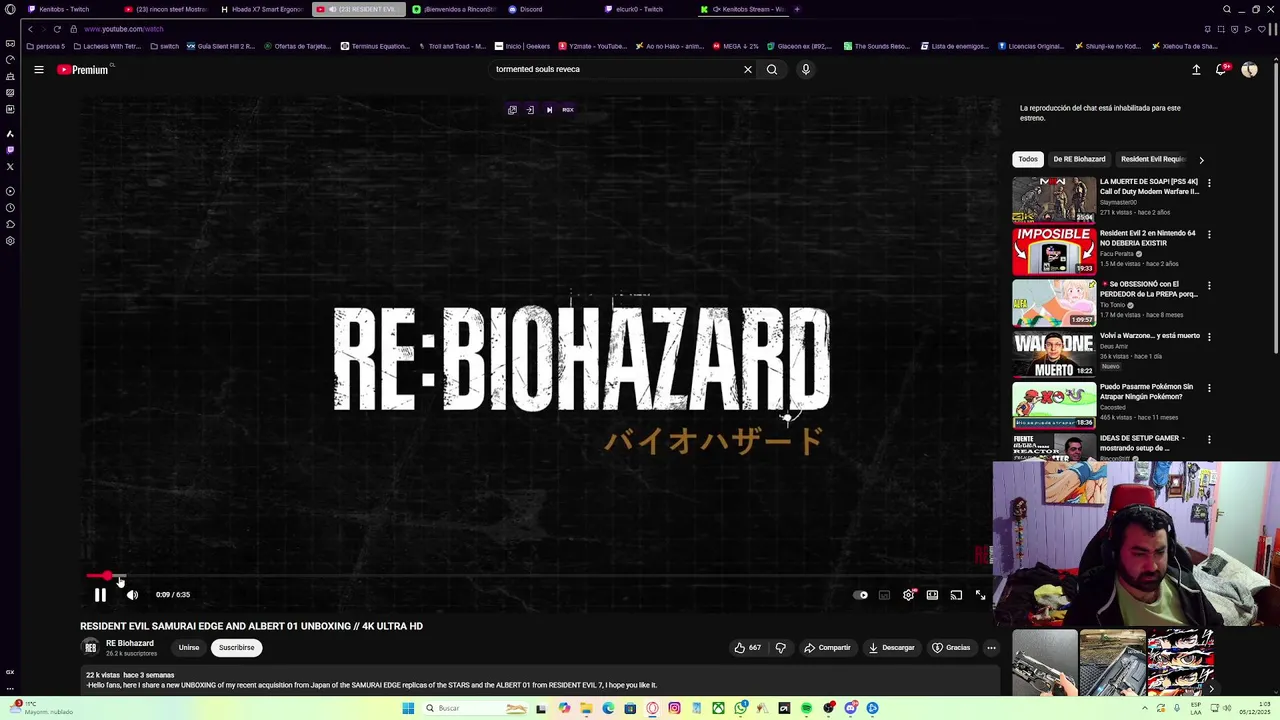Open Guía Silent Hill 2 bookmark
The width and height of the screenshot is (1280, 720).
click(x=220, y=46)
